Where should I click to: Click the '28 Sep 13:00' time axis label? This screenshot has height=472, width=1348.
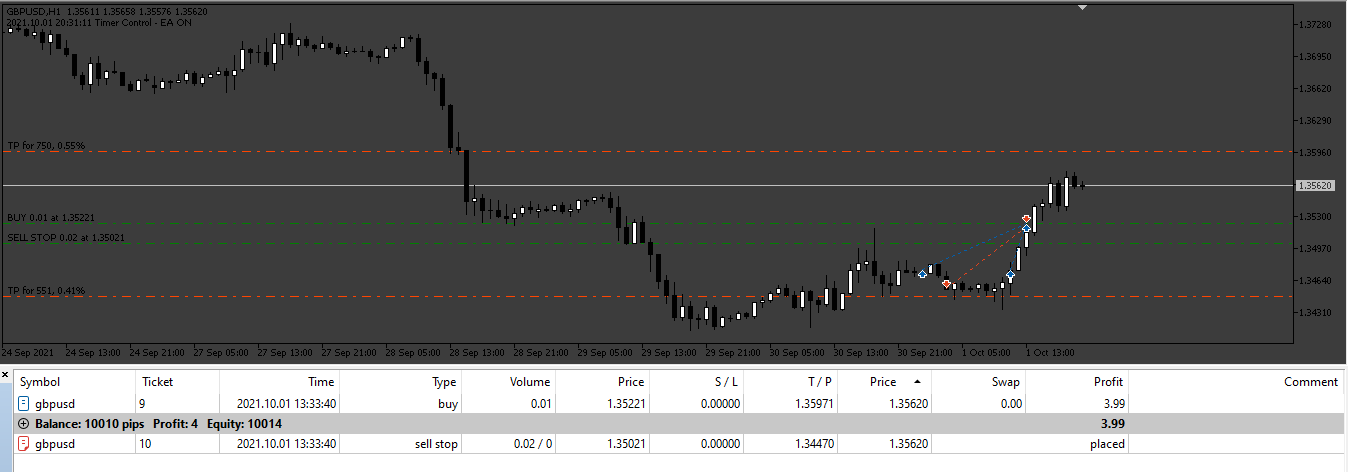[x=479, y=353]
